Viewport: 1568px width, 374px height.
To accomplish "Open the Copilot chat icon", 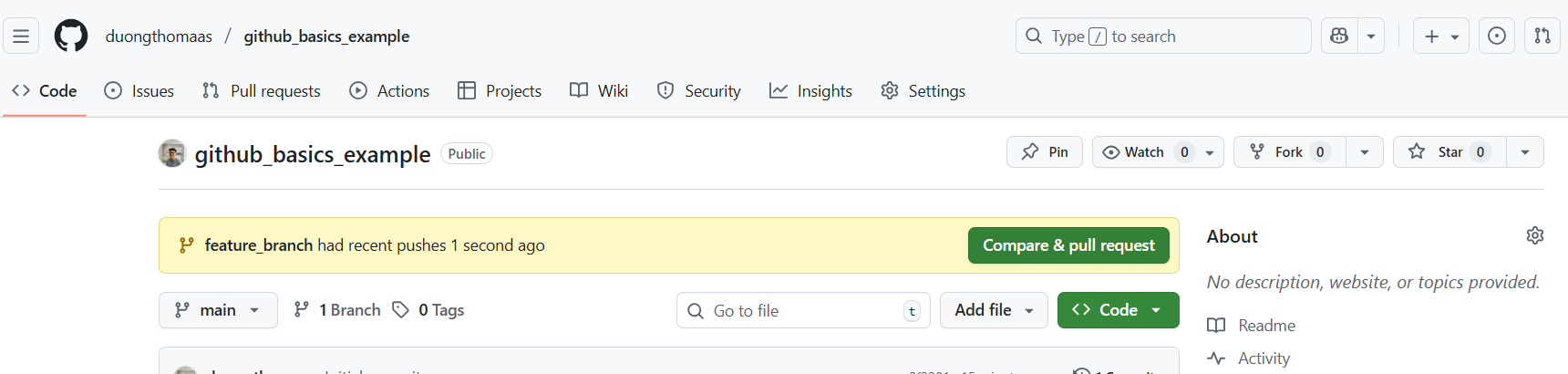I will click(1339, 36).
